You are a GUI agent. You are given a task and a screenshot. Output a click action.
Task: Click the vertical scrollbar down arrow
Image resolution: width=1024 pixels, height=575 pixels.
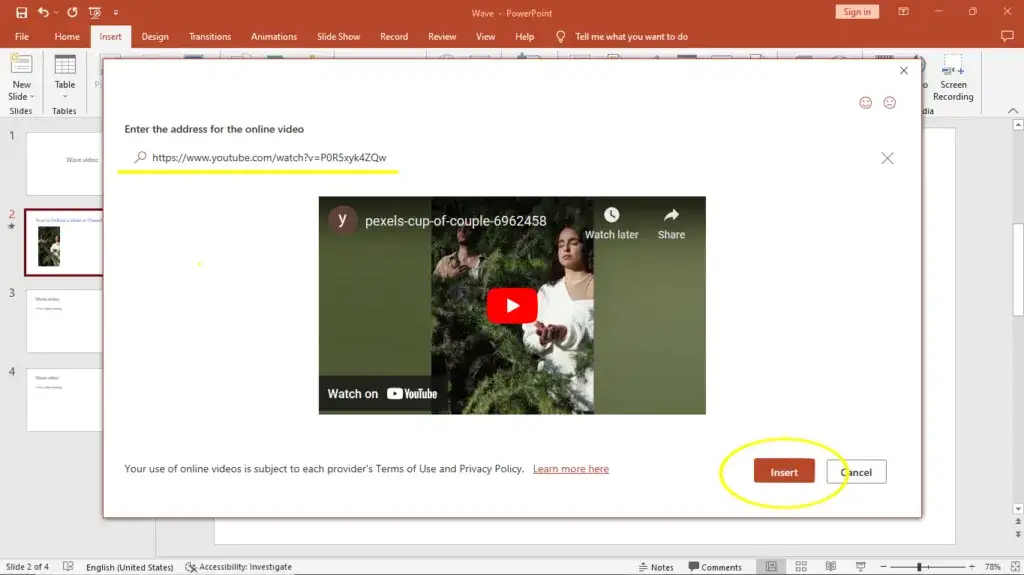point(1017,509)
